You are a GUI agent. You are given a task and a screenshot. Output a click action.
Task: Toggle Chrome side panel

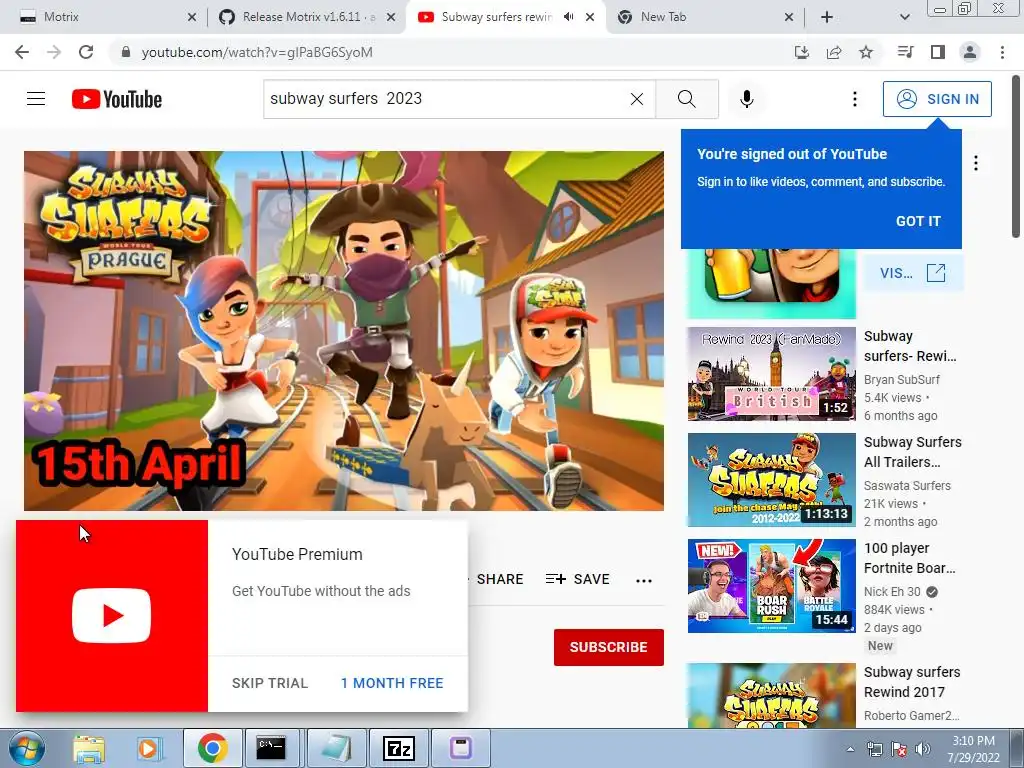[x=938, y=52]
